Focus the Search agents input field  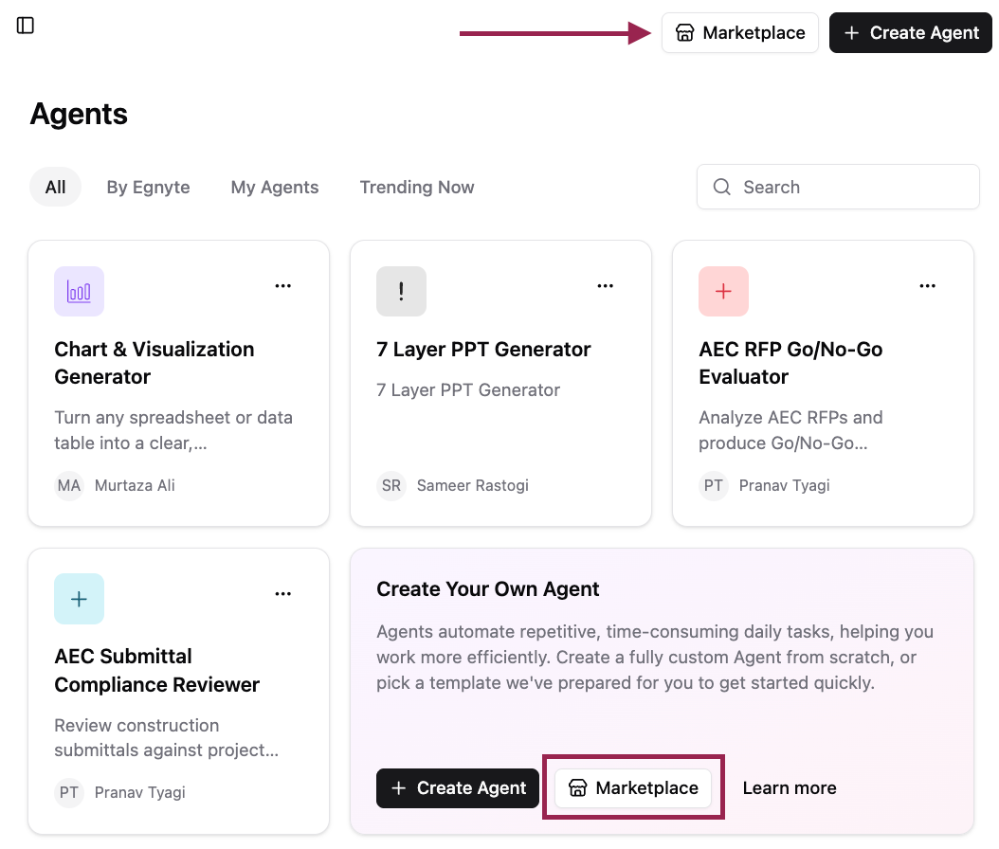838,187
